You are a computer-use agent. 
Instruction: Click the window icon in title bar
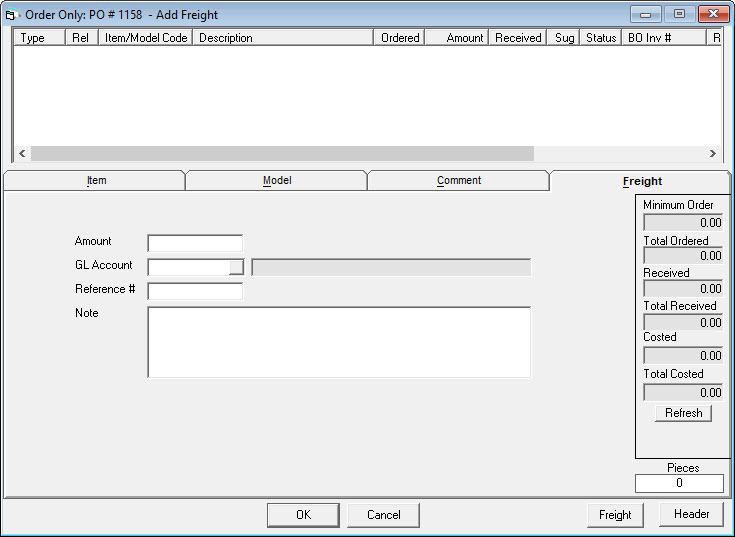[x=11, y=15]
